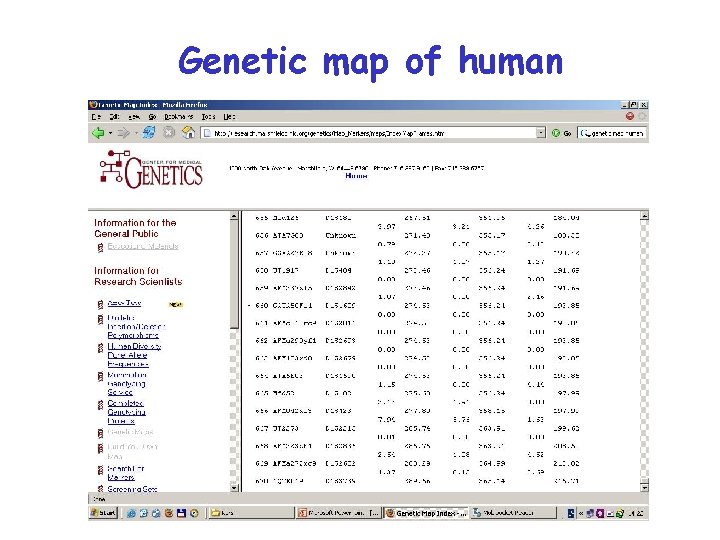
Task: Switch to Microsoft PowerPoint taskbar button
Action: pyautogui.click(x=339, y=513)
